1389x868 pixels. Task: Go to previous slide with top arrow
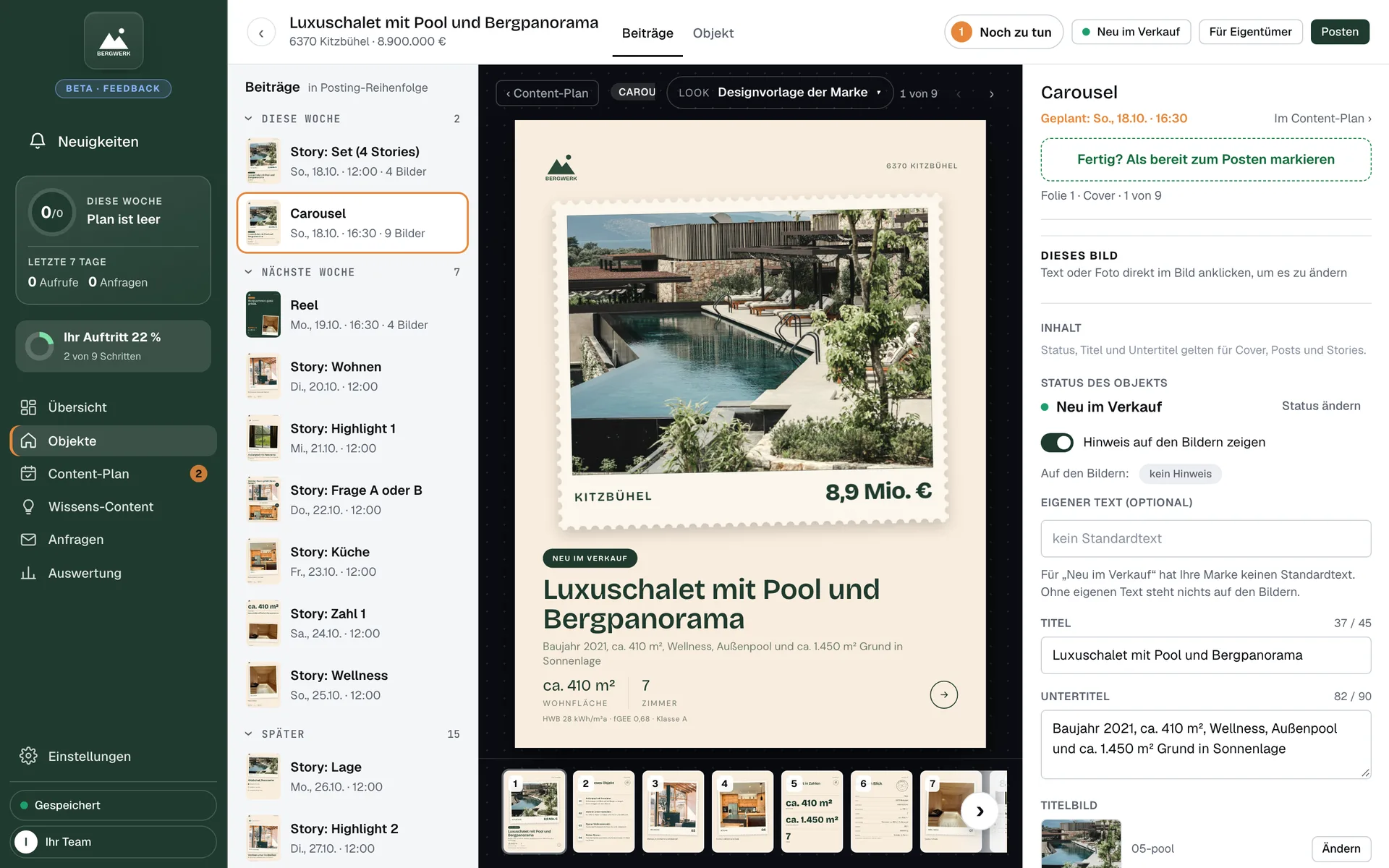[x=959, y=94]
